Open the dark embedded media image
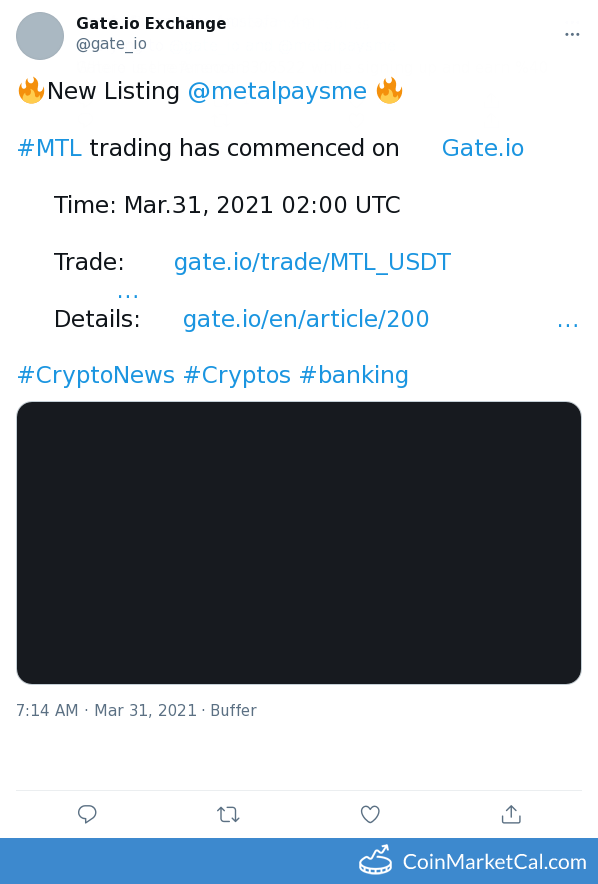 click(x=299, y=543)
